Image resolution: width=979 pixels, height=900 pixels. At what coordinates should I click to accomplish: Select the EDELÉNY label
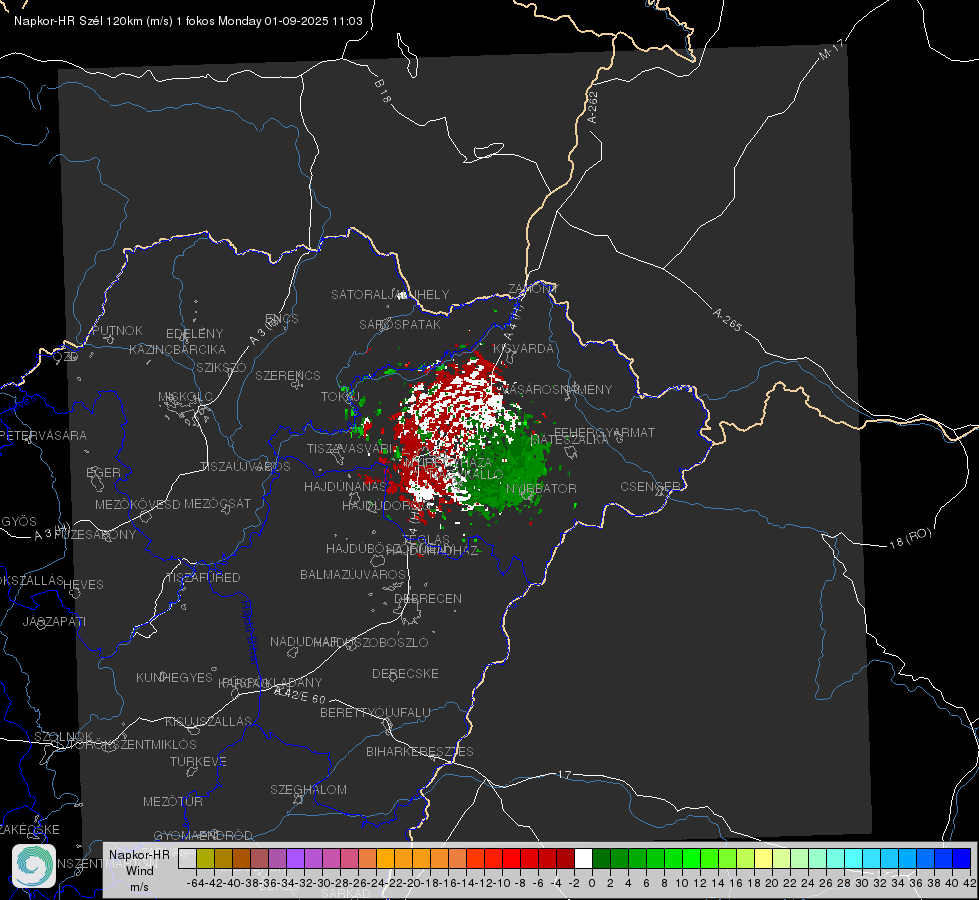pos(195,334)
